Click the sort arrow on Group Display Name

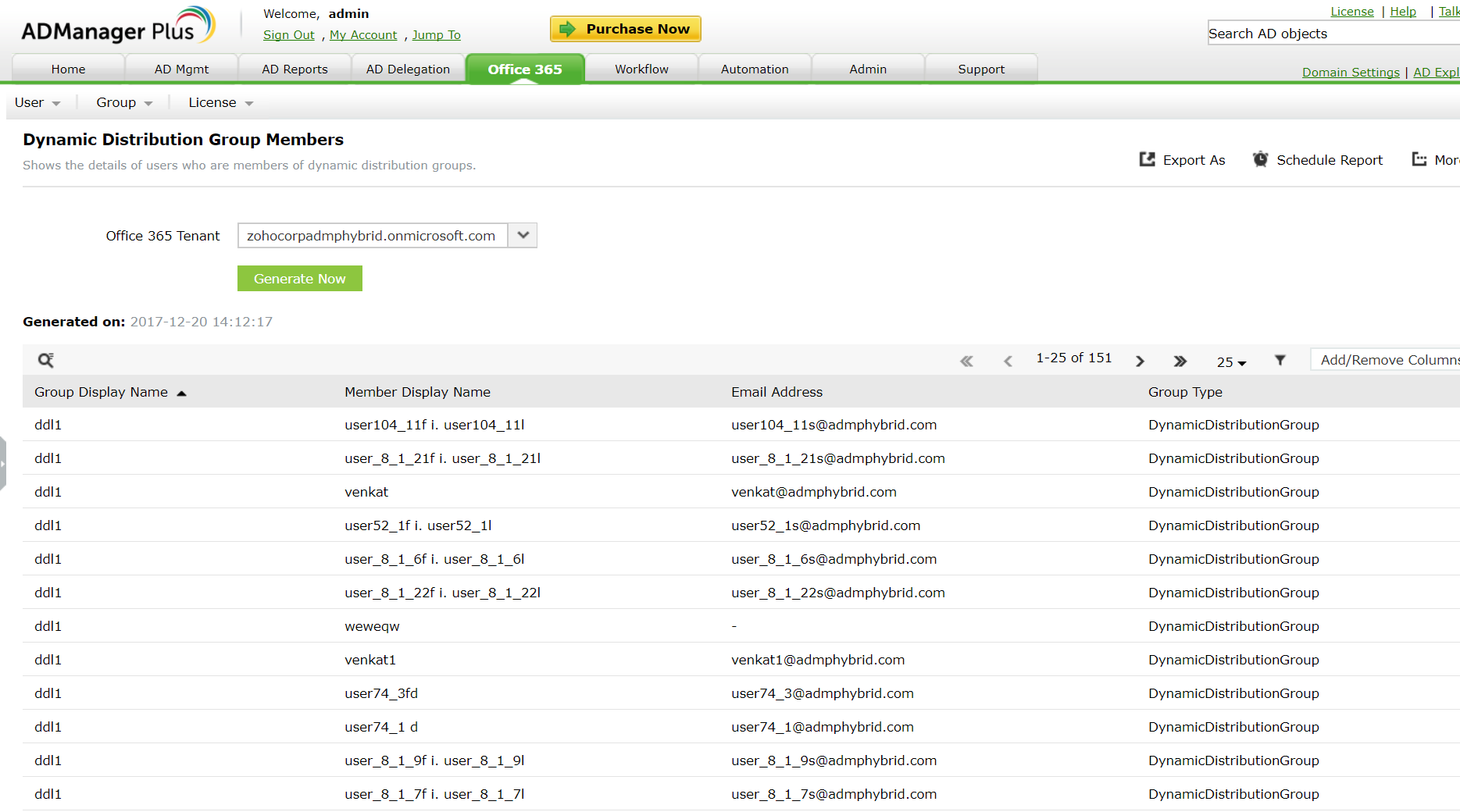point(181,393)
